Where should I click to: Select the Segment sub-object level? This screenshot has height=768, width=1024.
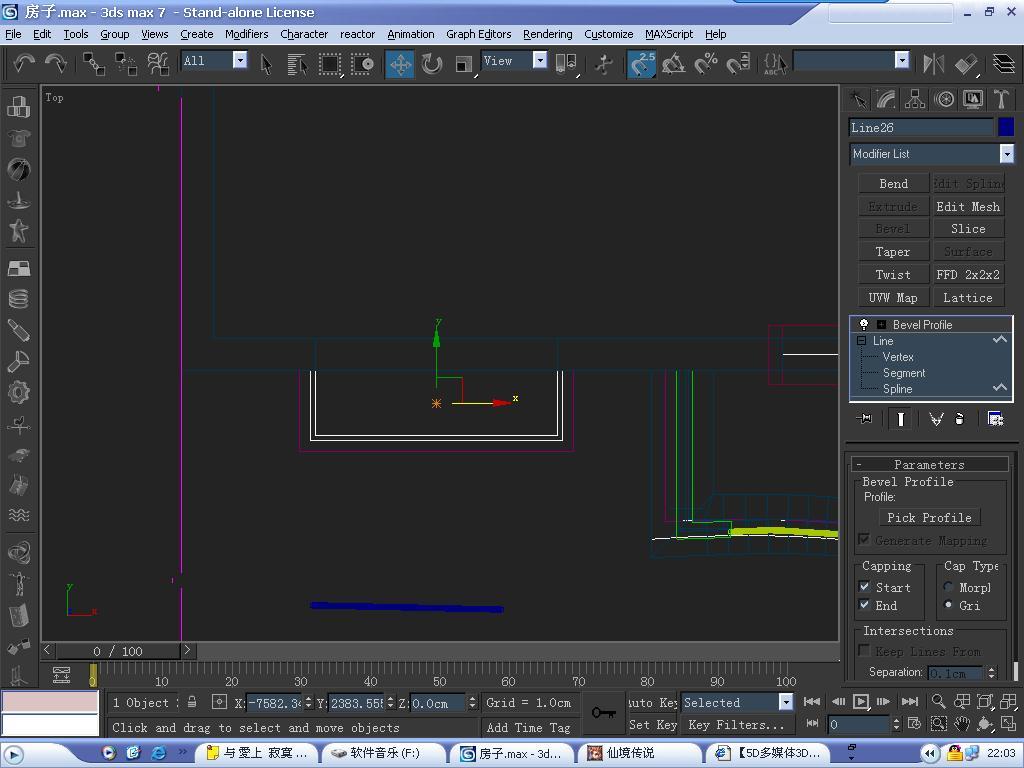tap(904, 373)
